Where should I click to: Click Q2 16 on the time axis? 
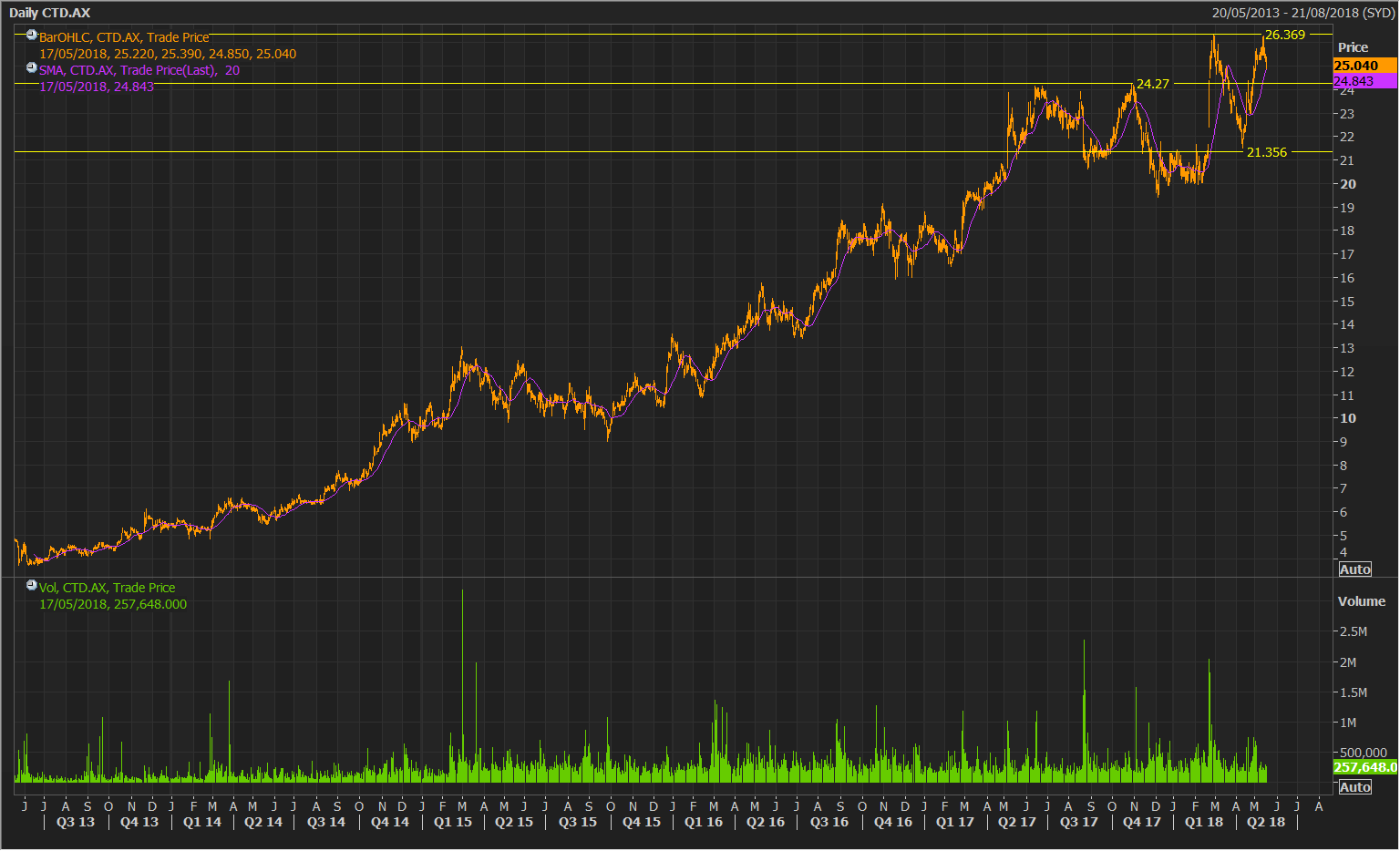[x=766, y=822]
